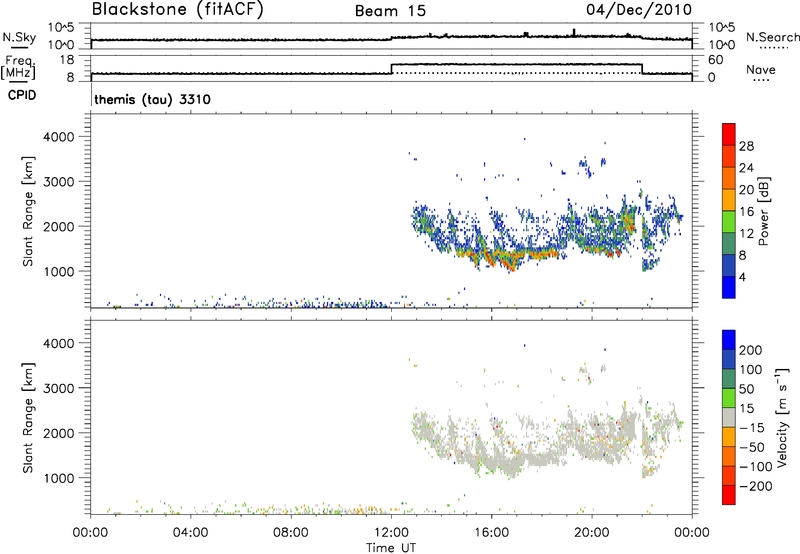
Task: Click the '50' Velocity colorbar label
Action: (746, 389)
